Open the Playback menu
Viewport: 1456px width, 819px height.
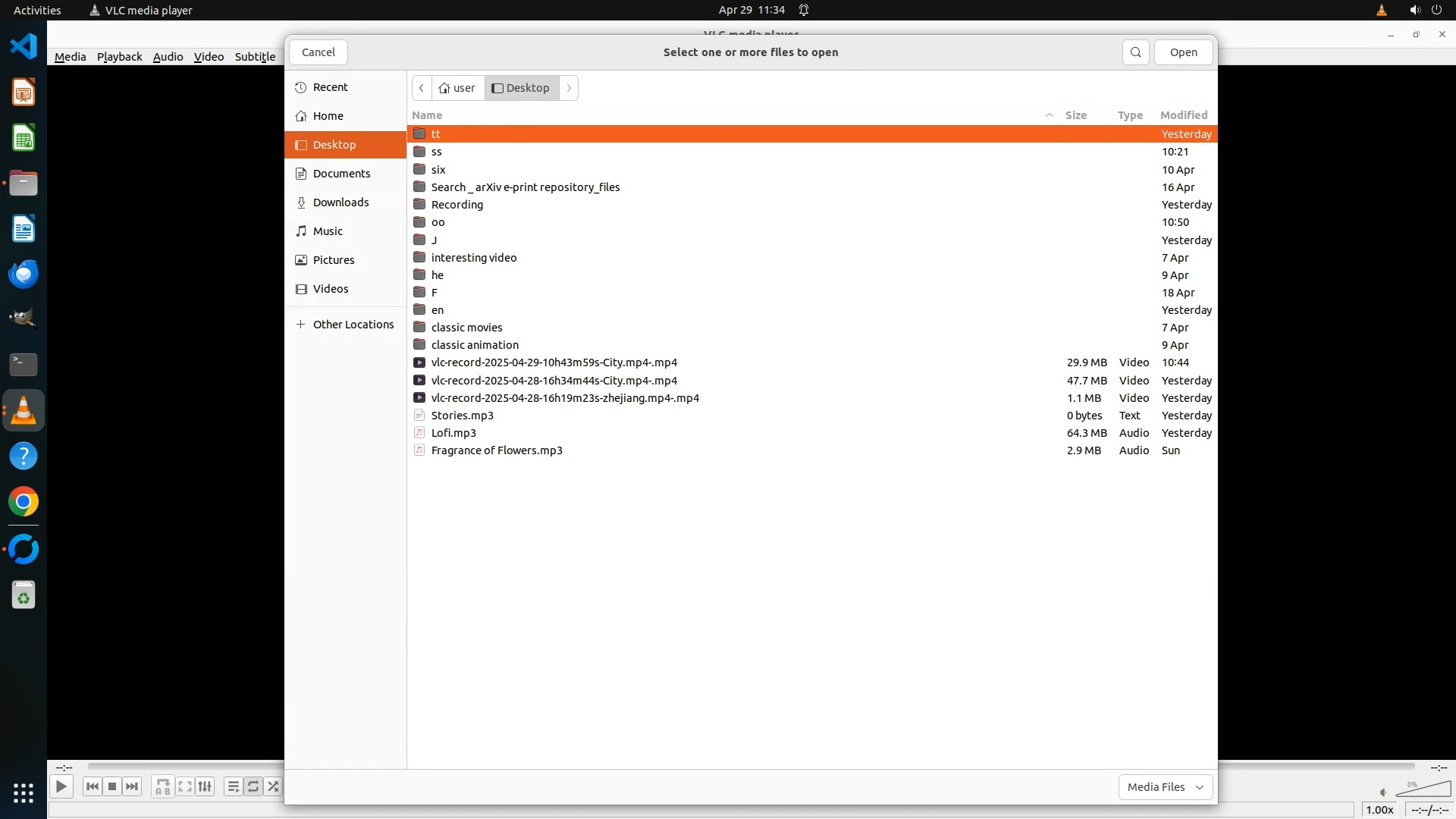tap(119, 57)
